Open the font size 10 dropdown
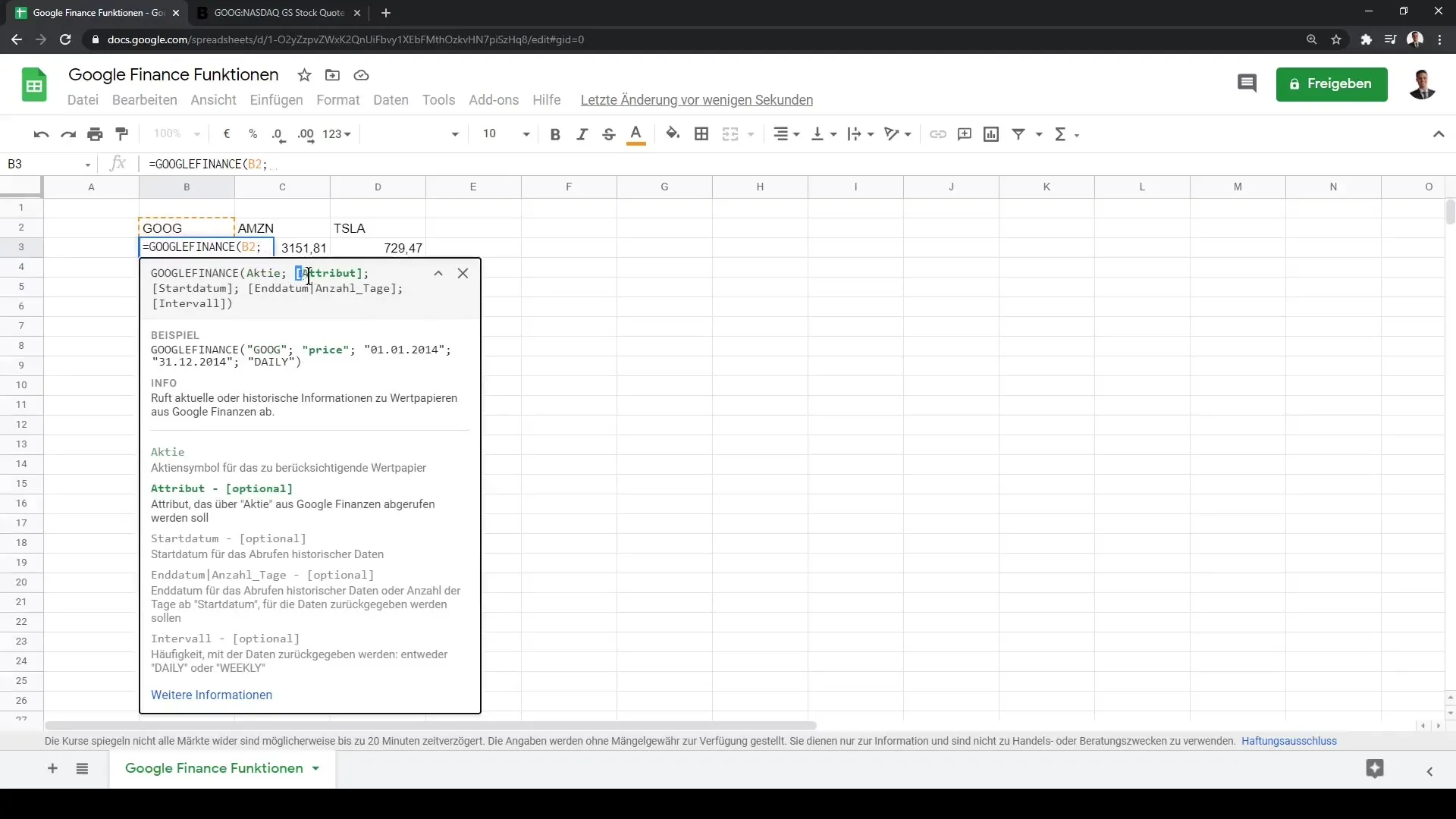The width and height of the screenshot is (1456, 819). point(506,134)
